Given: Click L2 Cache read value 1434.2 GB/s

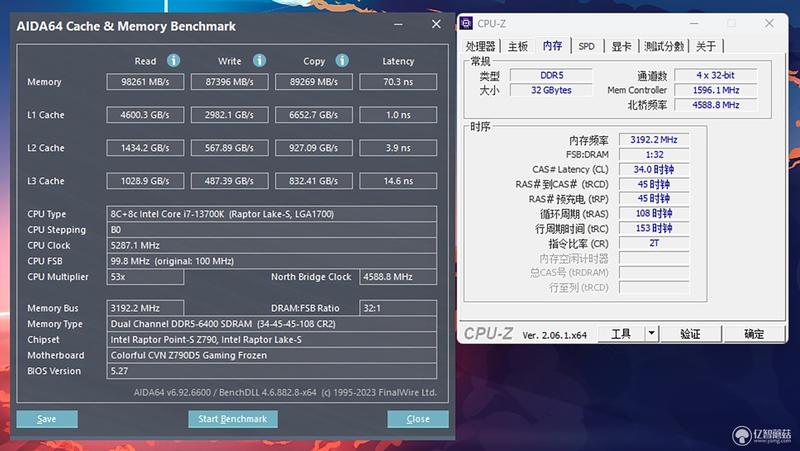Looking at the screenshot, I should pyautogui.click(x=145, y=148).
